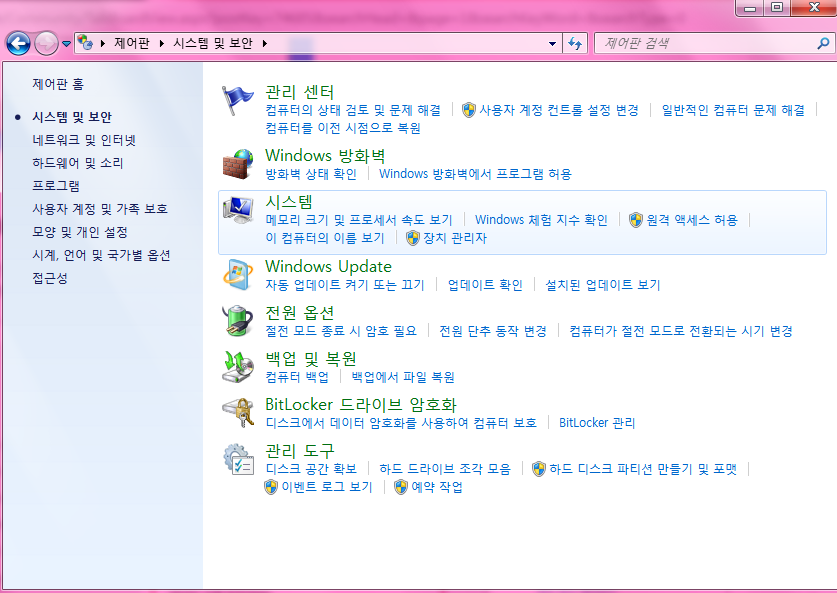
Task: Click the refresh button next to address bar
Action: (x=575, y=43)
